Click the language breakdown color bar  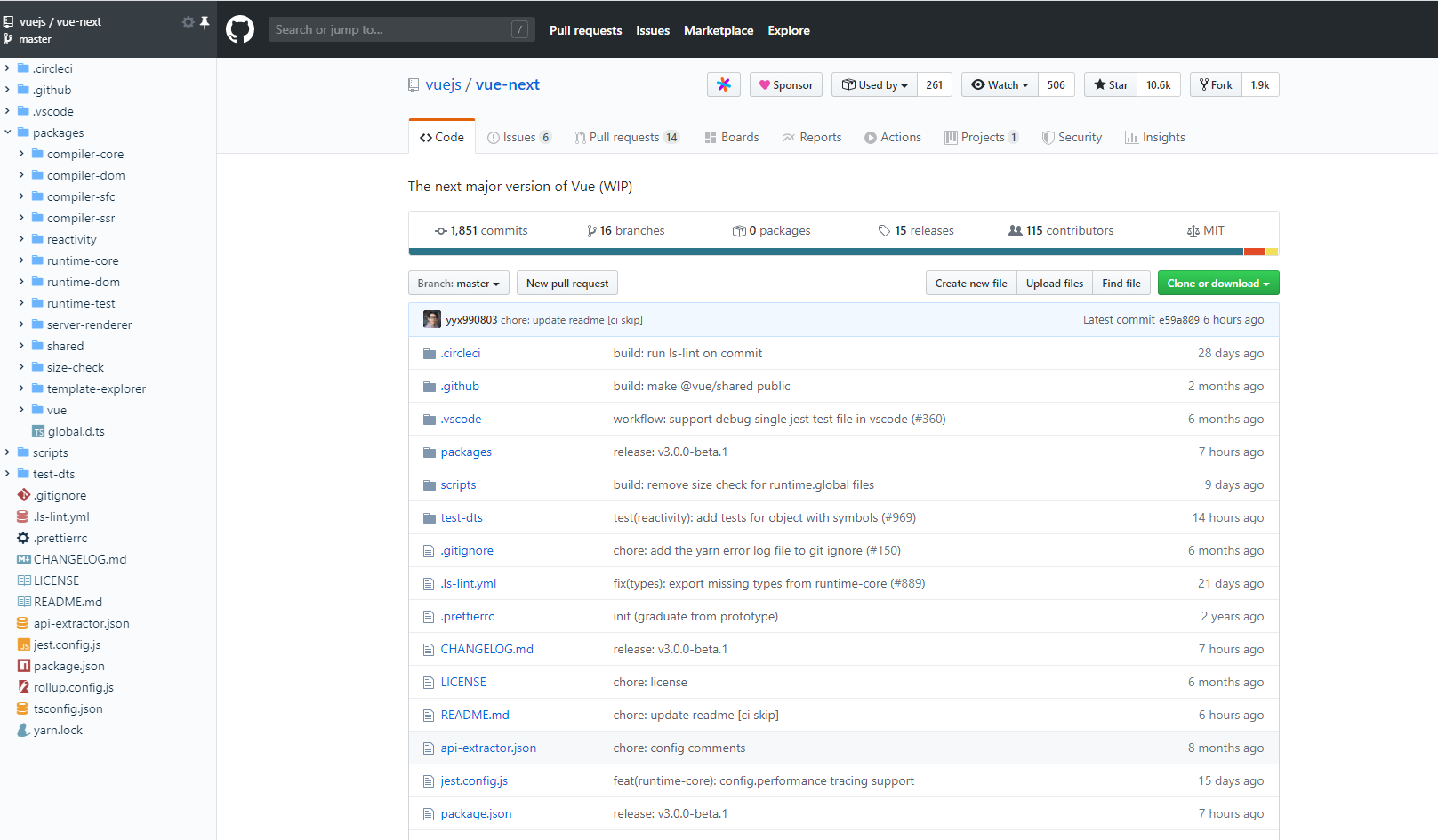(843, 252)
